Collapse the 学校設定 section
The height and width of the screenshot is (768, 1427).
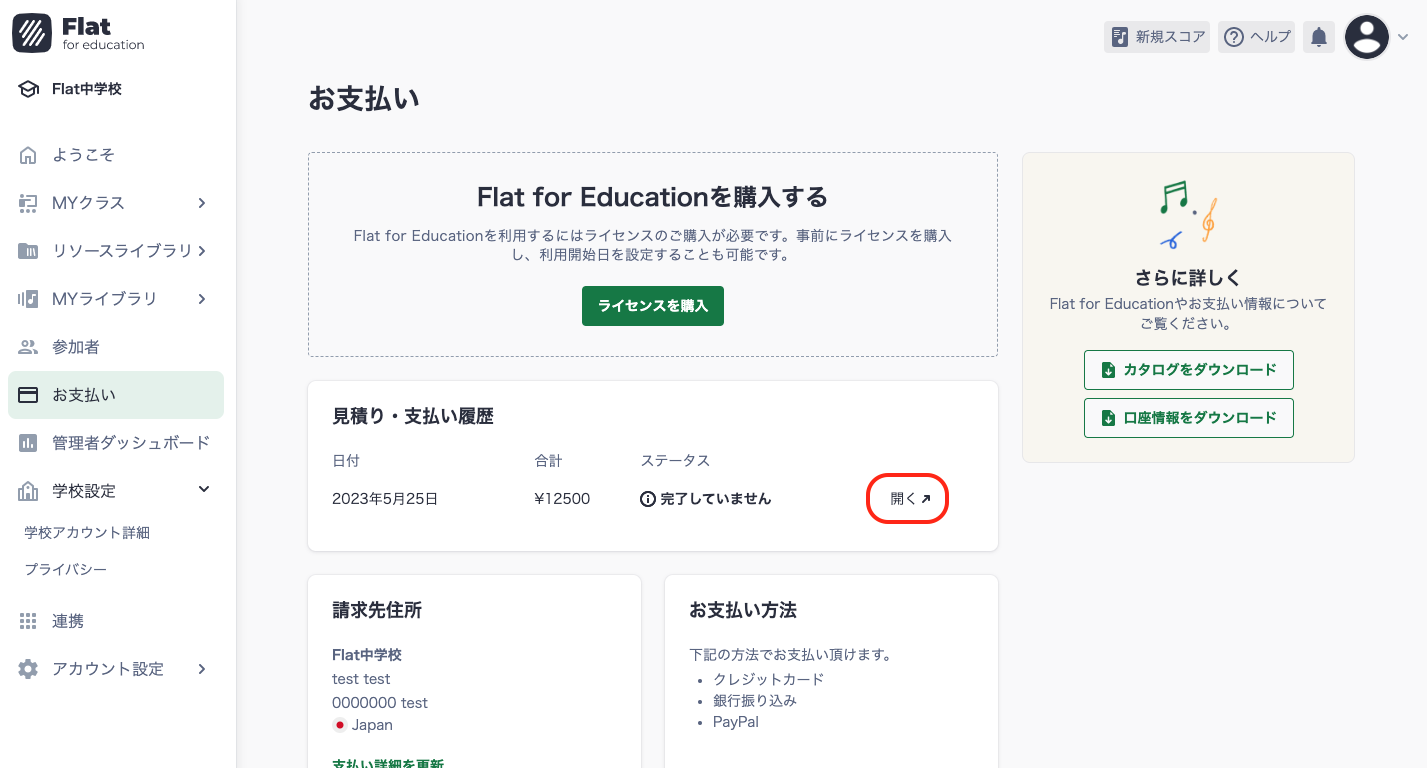point(203,490)
